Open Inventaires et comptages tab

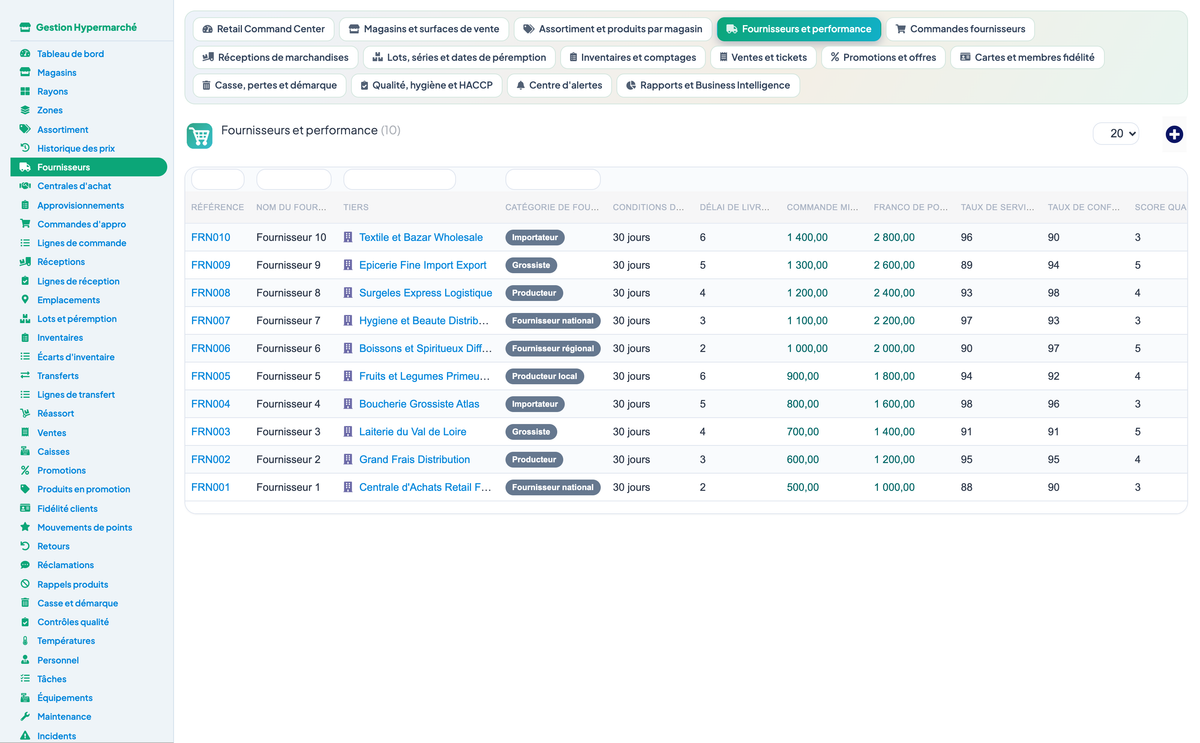[x=632, y=57]
